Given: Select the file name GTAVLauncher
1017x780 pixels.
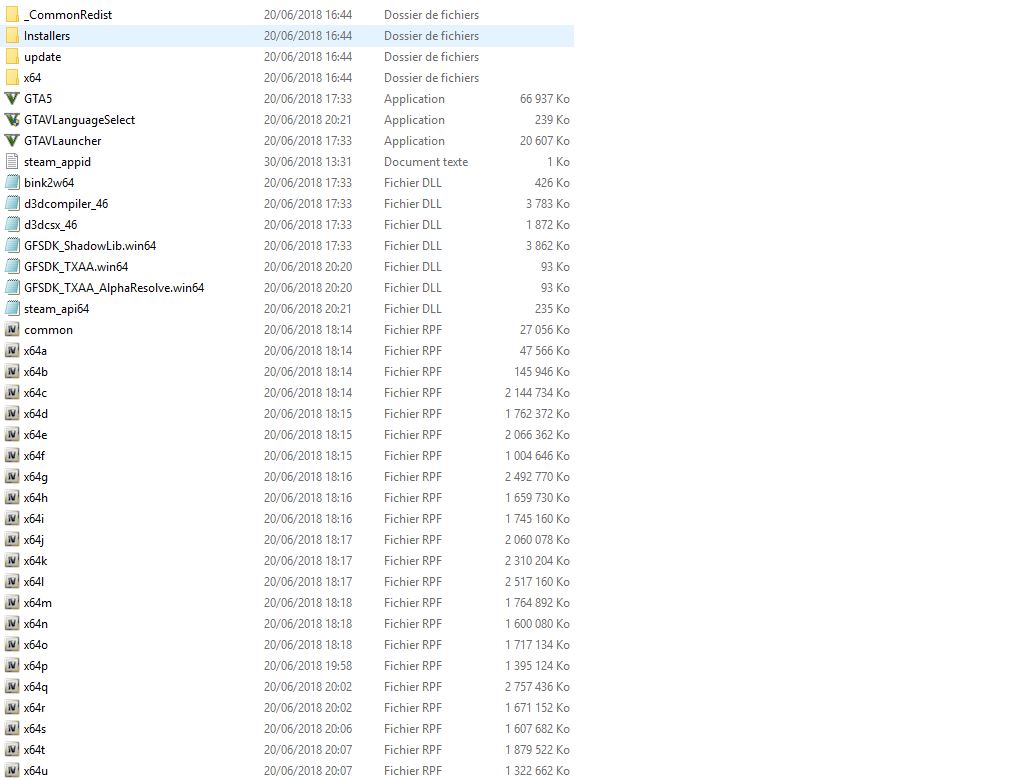Looking at the screenshot, I should 62,141.
